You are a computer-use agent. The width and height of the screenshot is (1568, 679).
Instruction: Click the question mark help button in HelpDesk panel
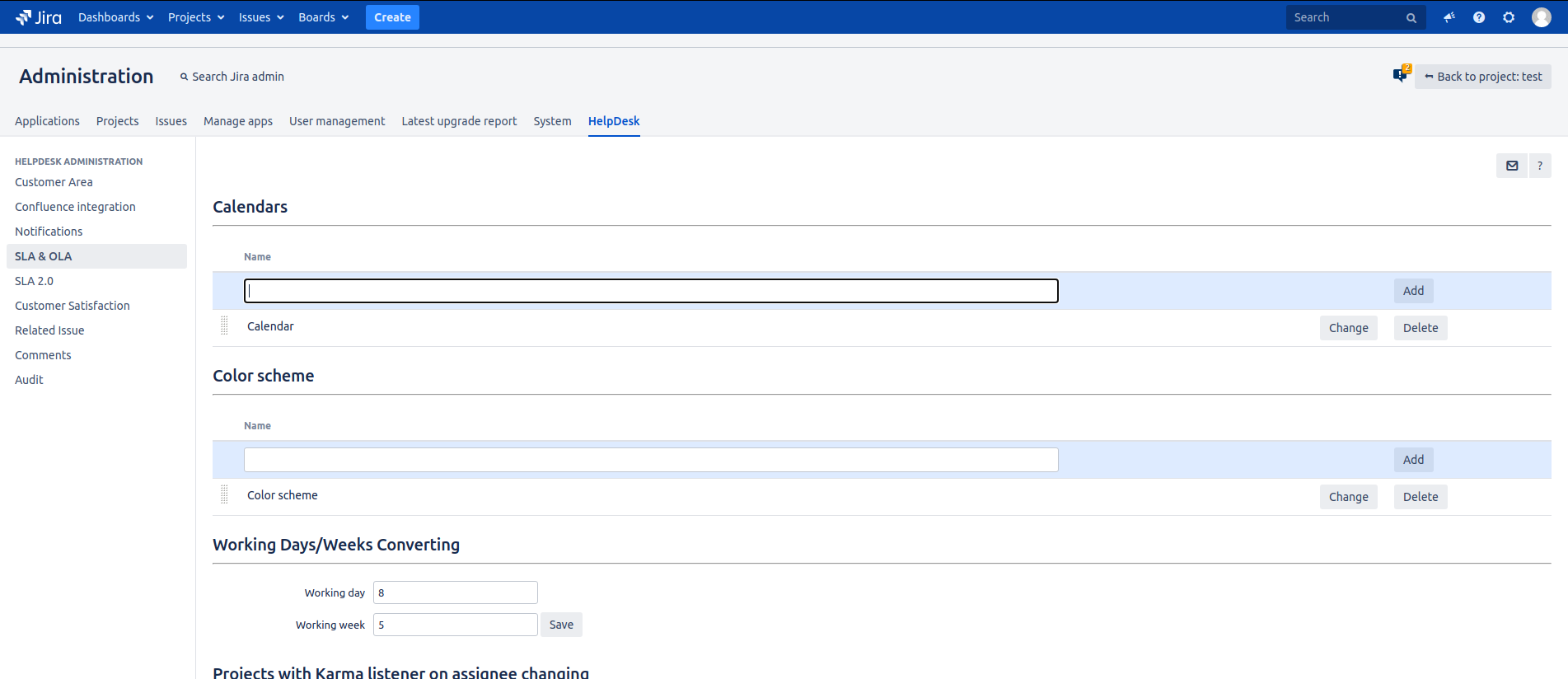click(x=1540, y=166)
